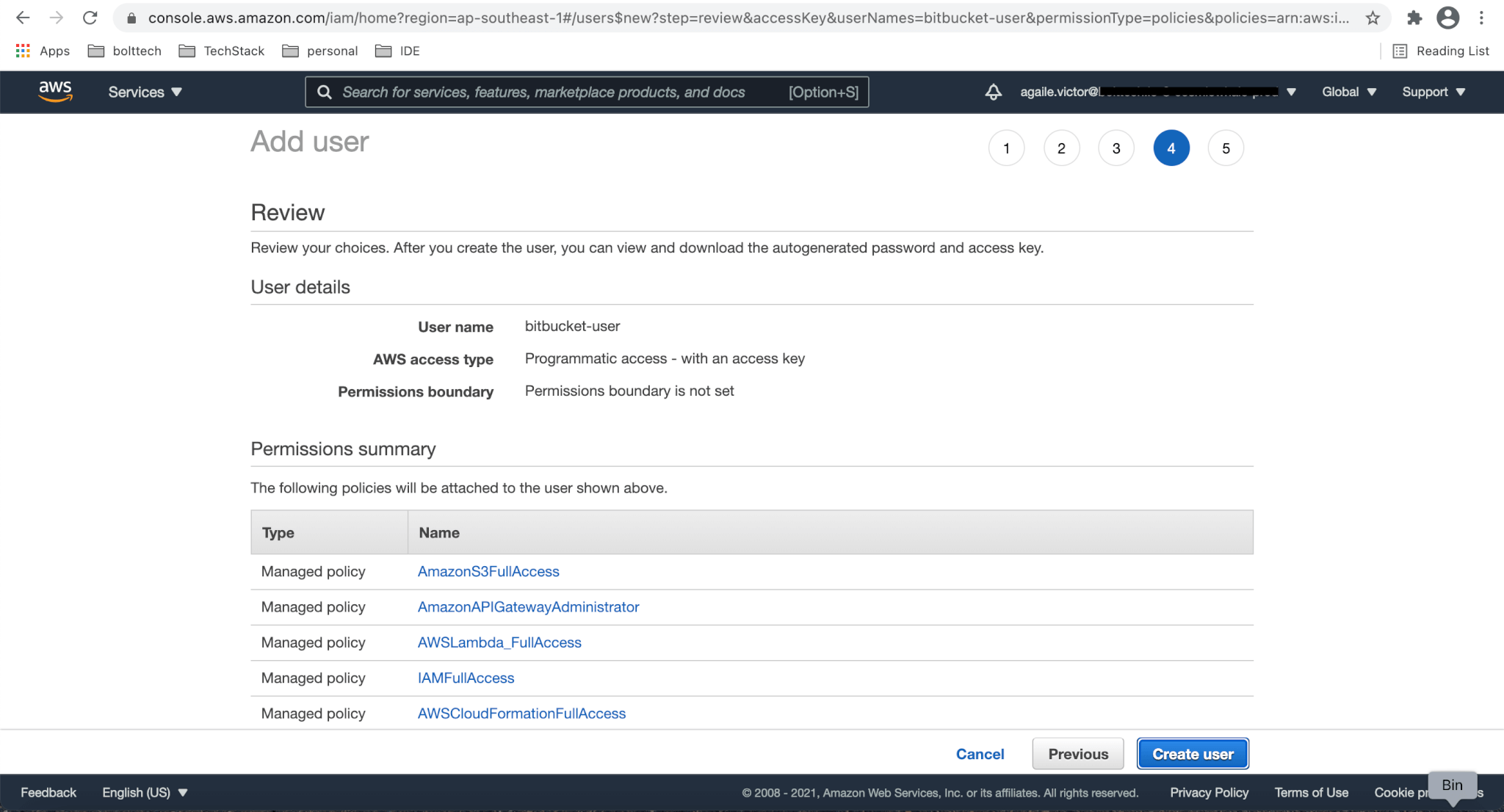This screenshot has width=1504, height=812.
Task: Open Chrome extensions puzzle icon
Action: [1414, 18]
